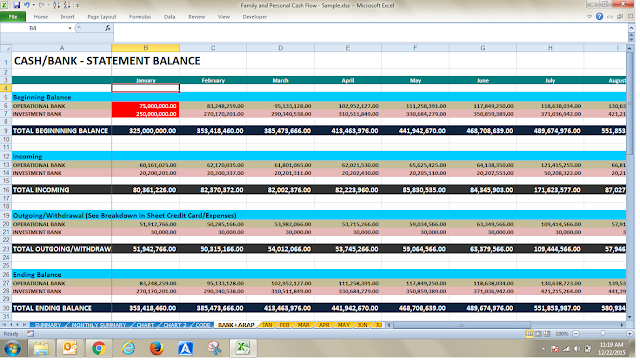The height and width of the screenshot is (363, 640).
Task: Click the Excel Help question mark icon
Action: click(599, 17)
